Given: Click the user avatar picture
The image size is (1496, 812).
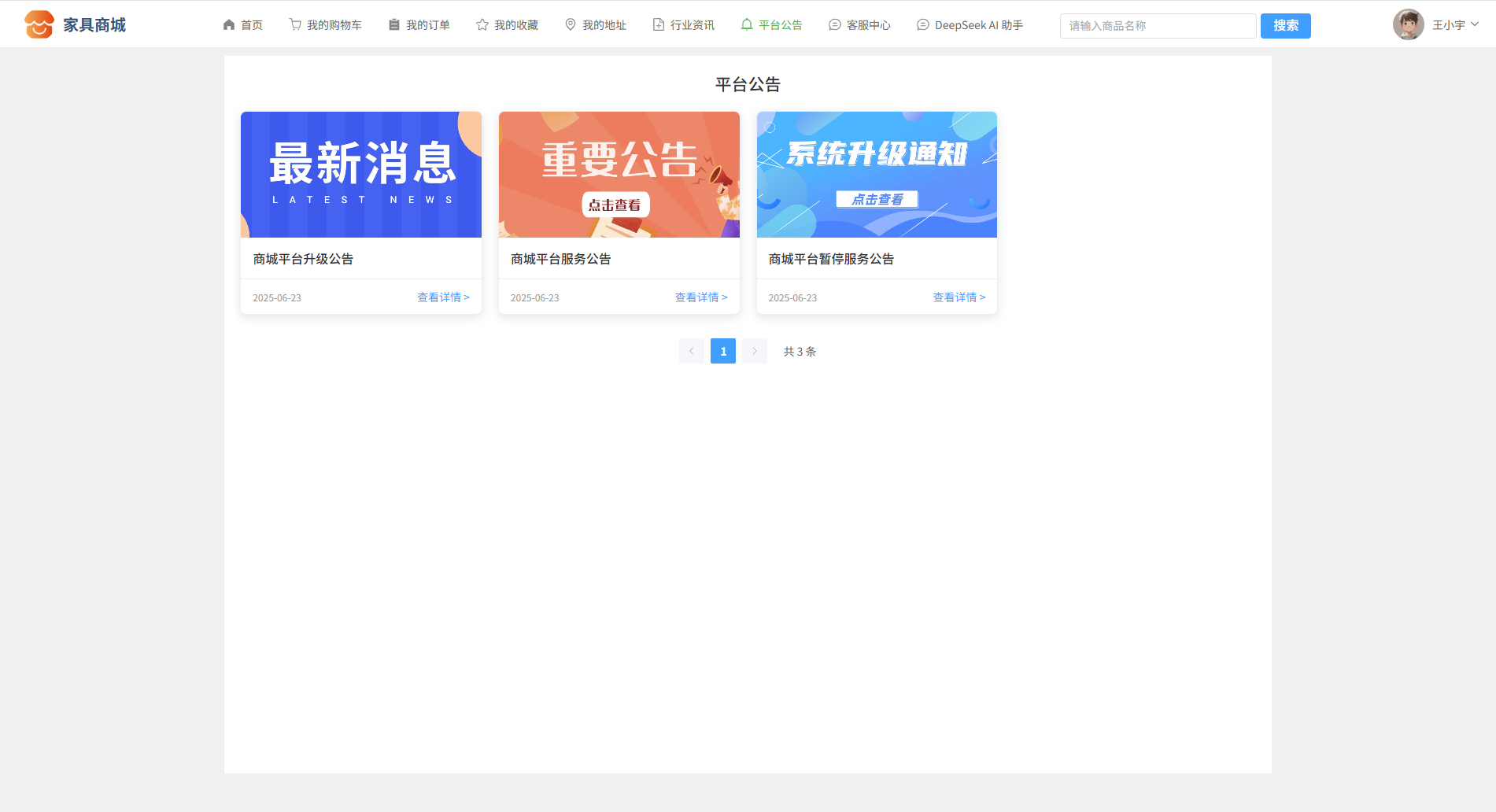Looking at the screenshot, I should point(1408,24).
